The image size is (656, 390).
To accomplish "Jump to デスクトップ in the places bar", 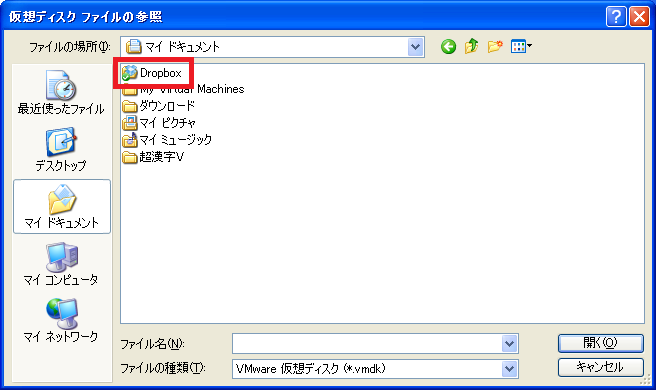I will (x=61, y=149).
